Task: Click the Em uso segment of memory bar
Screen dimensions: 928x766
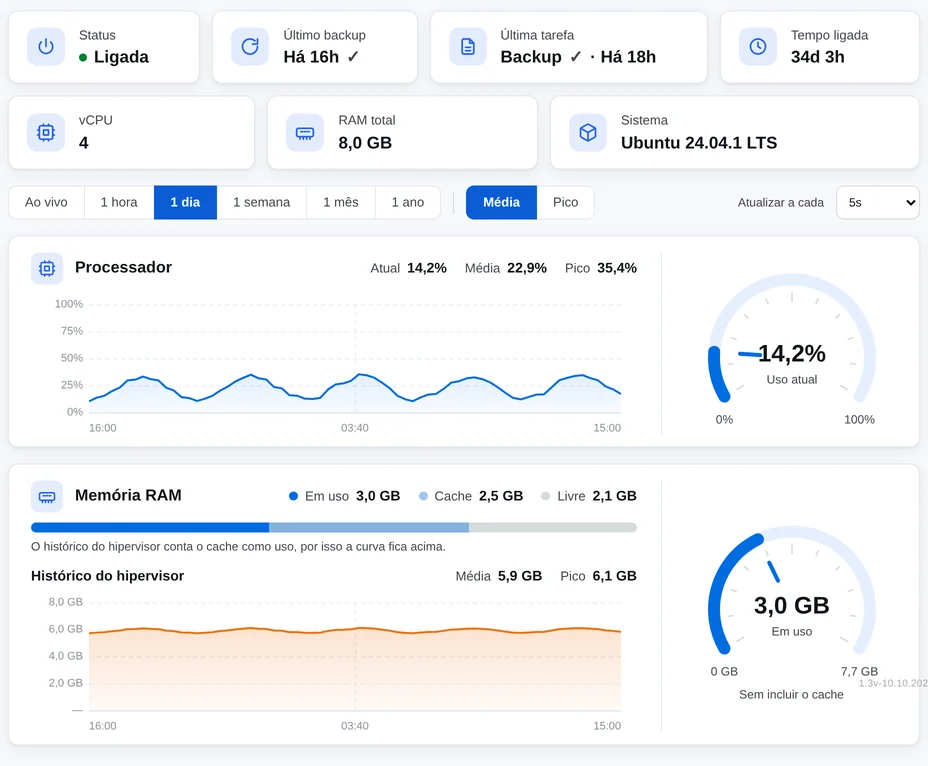Action: 150,527
